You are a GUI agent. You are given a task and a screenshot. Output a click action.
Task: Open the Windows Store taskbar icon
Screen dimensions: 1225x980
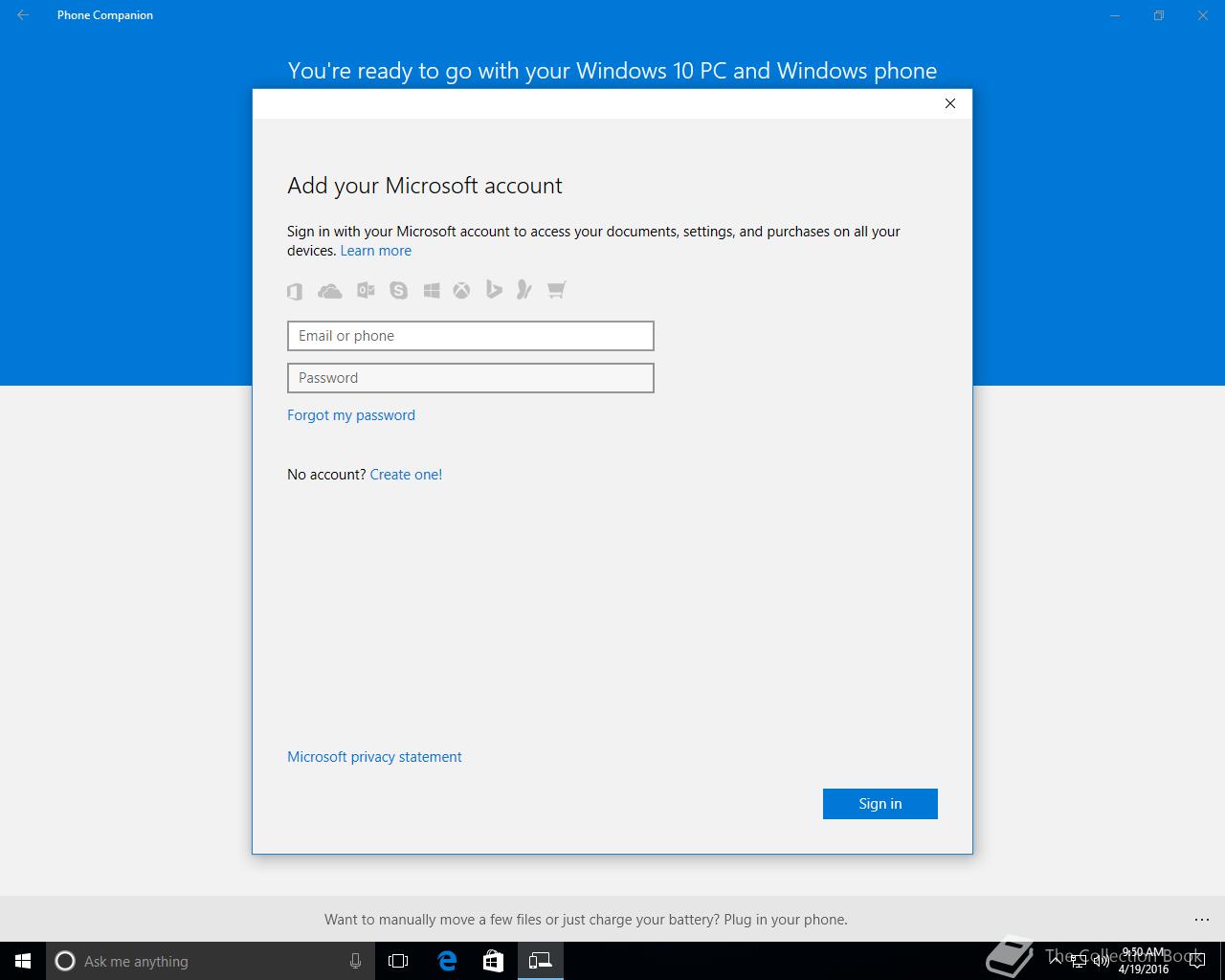point(493,961)
